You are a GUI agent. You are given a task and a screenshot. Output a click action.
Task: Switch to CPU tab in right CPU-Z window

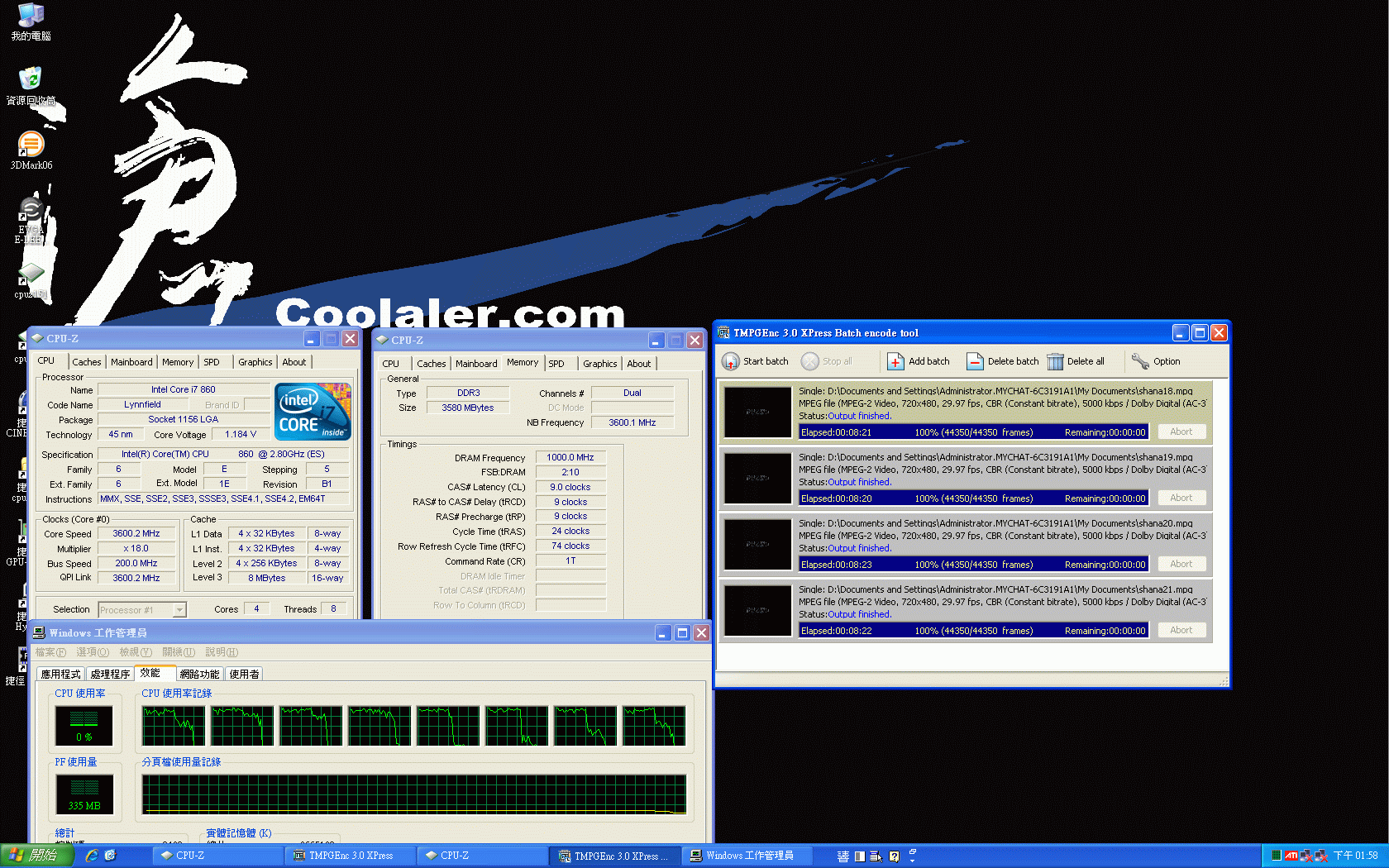pos(391,364)
